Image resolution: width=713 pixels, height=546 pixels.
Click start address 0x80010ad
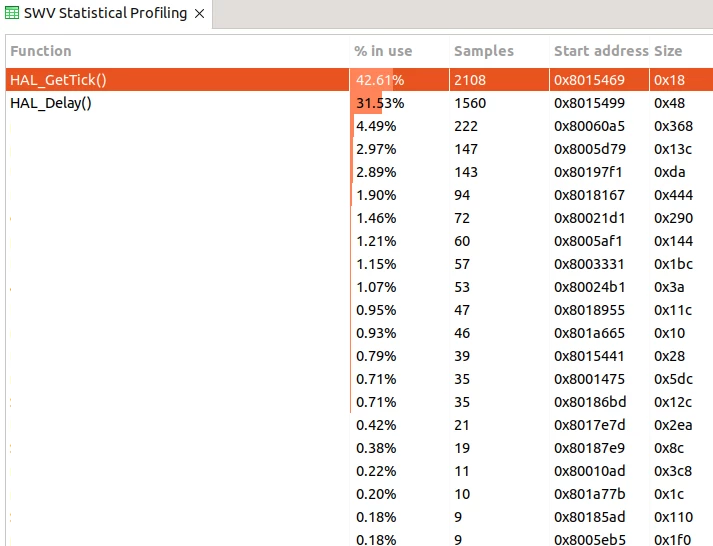(x=589, y=471)
